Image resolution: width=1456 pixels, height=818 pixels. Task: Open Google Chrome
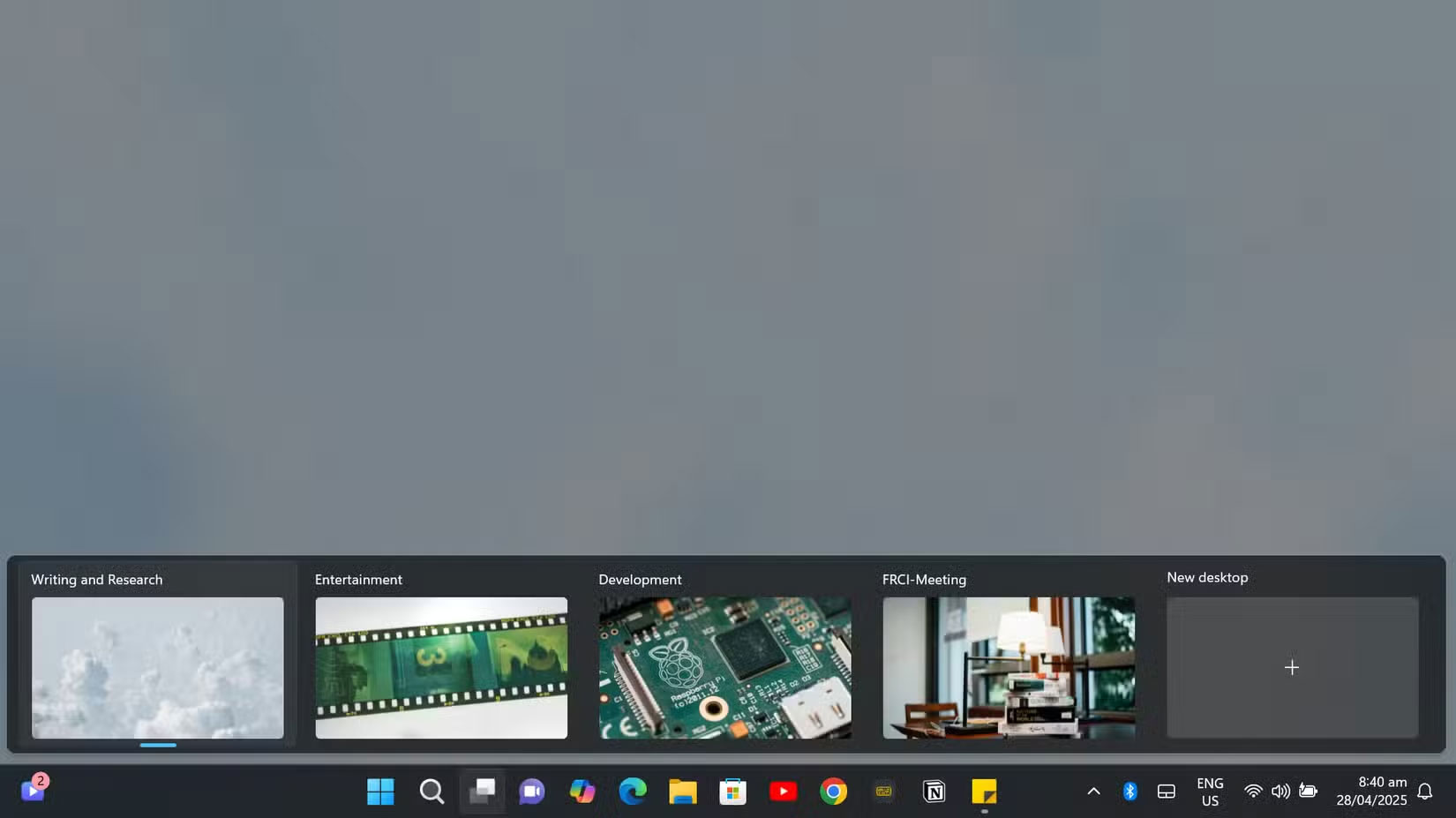pos(832,792)
